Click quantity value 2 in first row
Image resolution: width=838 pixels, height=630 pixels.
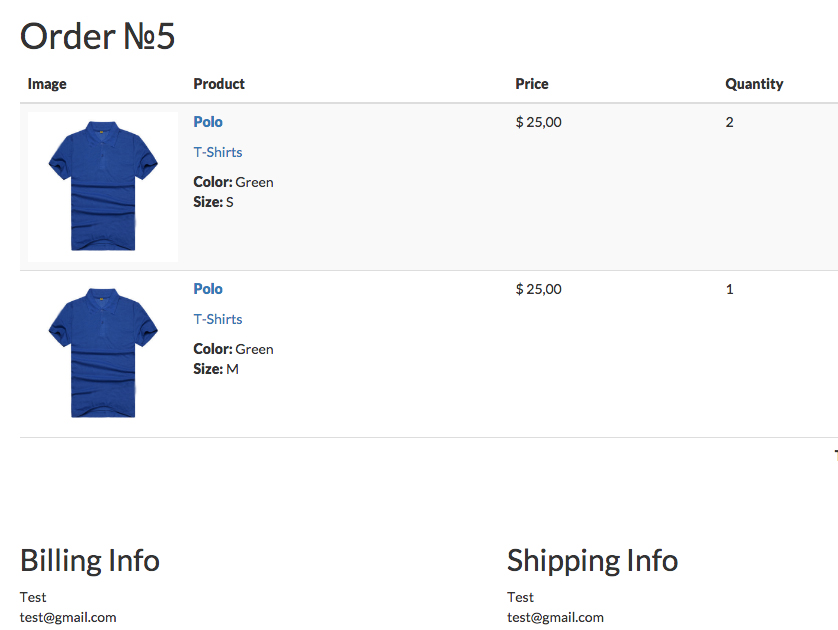point(729,122)
